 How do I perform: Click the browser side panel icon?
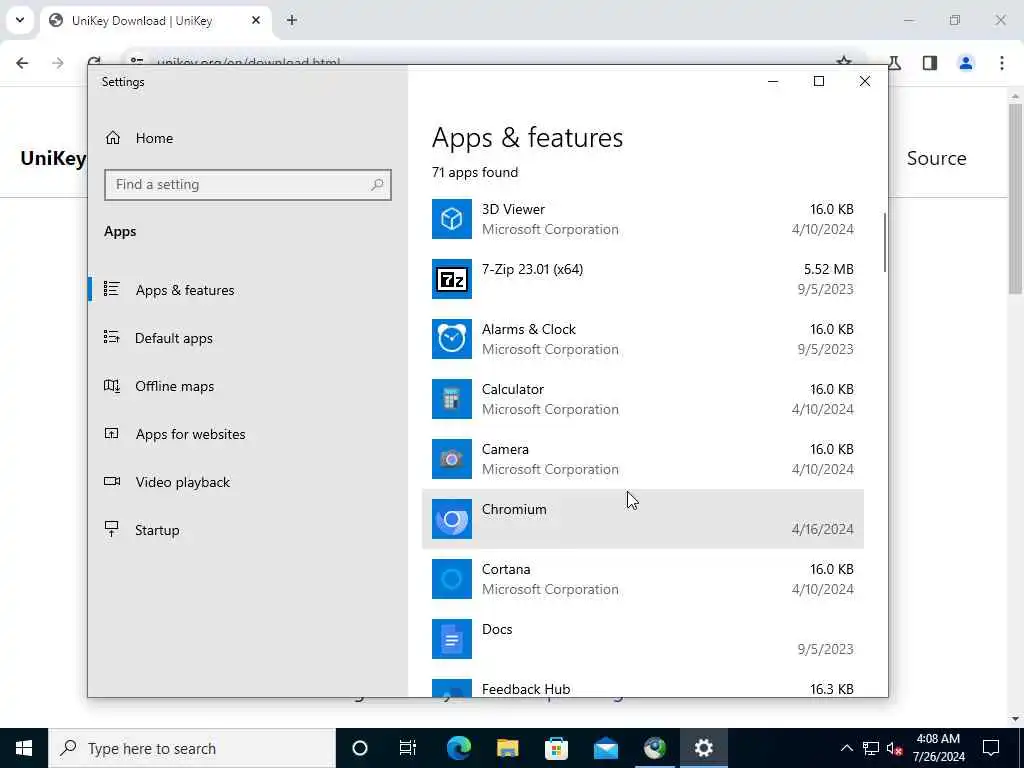click(930, 63)
